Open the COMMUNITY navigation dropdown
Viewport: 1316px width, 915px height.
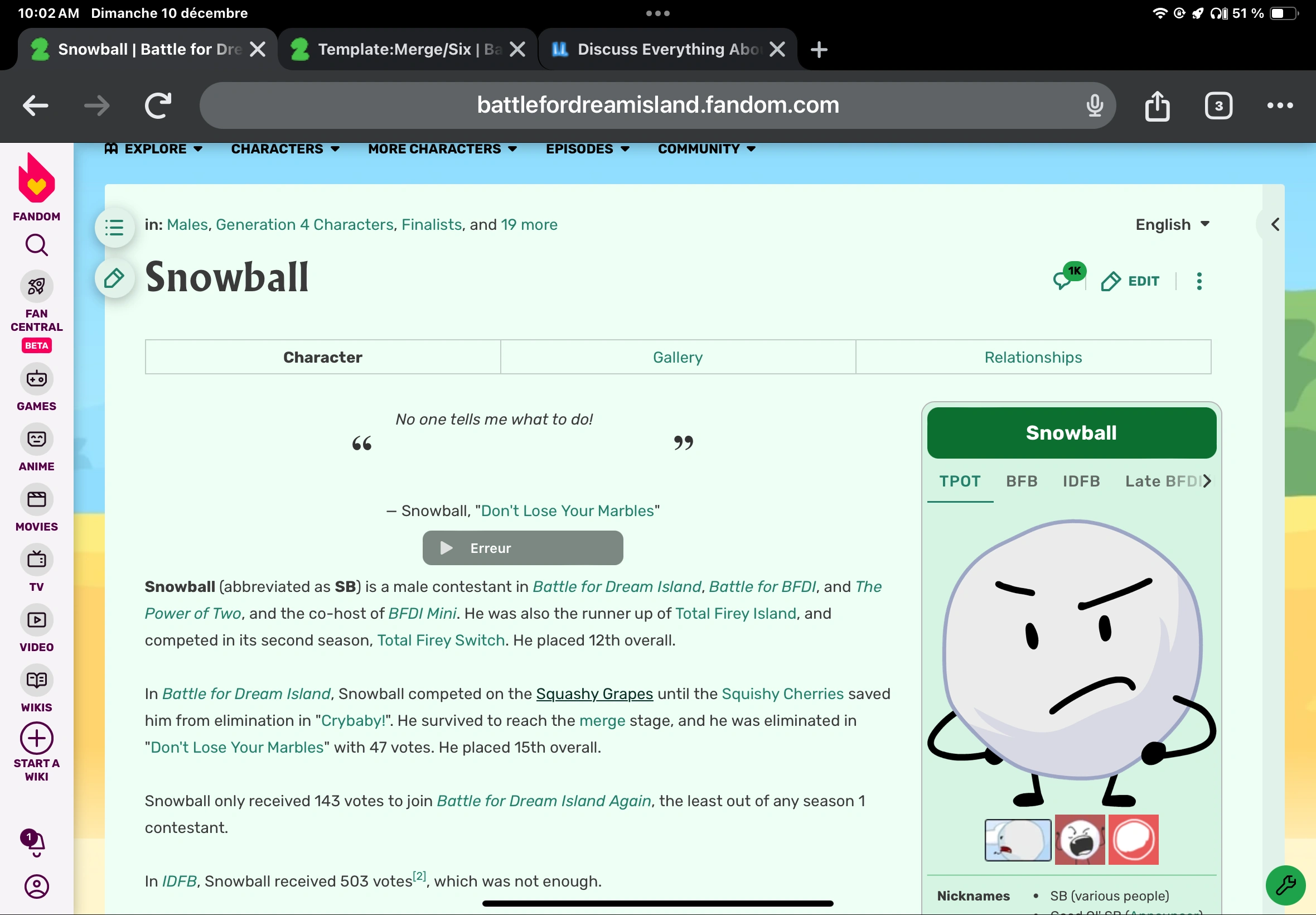tap(705, 149)
